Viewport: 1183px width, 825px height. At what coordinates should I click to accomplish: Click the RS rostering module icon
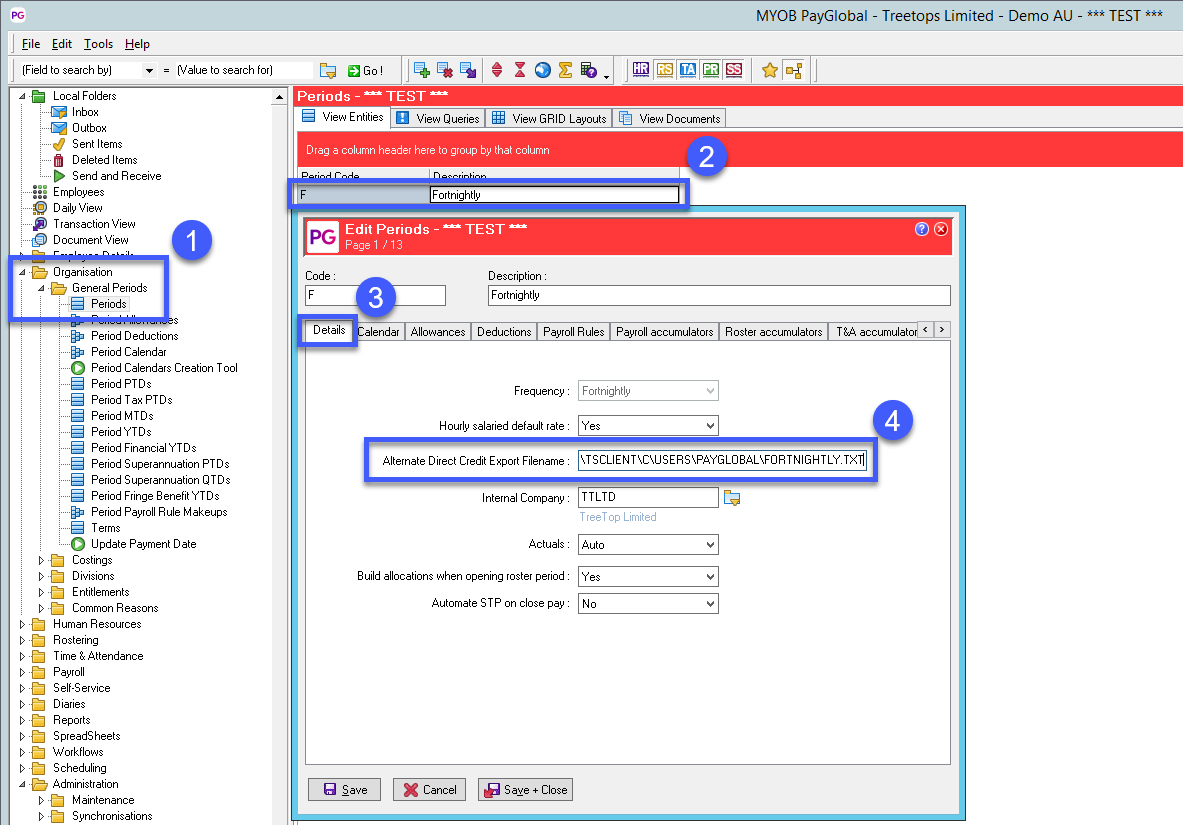click(x=665, y=70)
